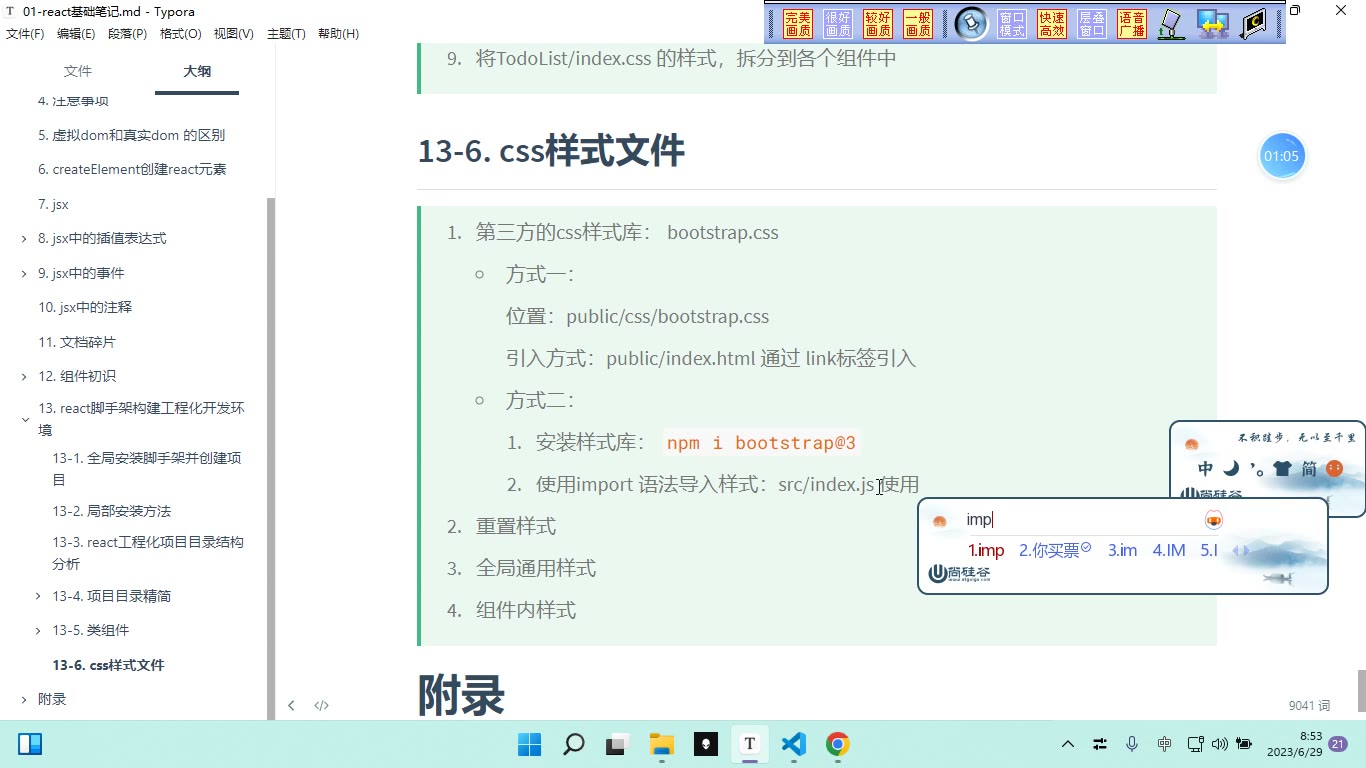
Task: Collapse outline item 13. react脚手架
Action: 24,420
